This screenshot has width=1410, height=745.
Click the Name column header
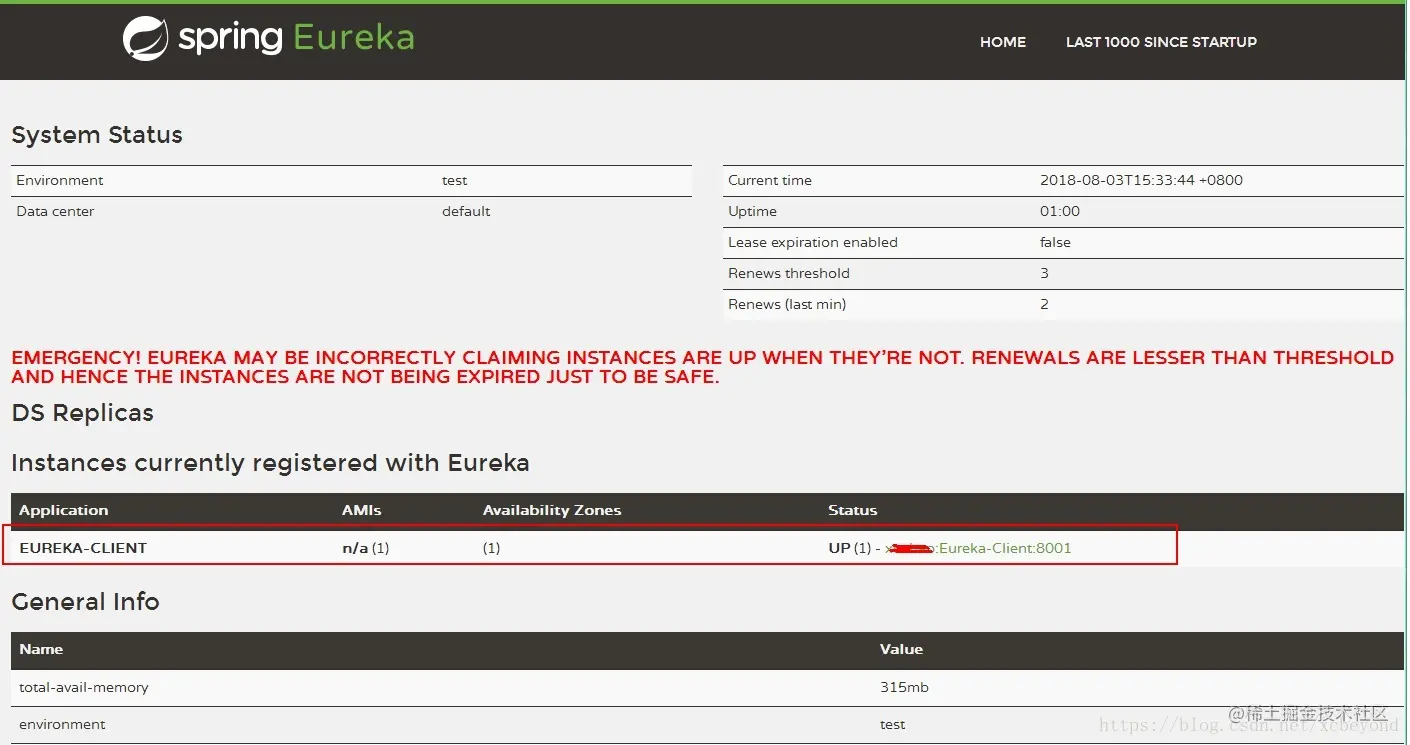coord(41,650)
